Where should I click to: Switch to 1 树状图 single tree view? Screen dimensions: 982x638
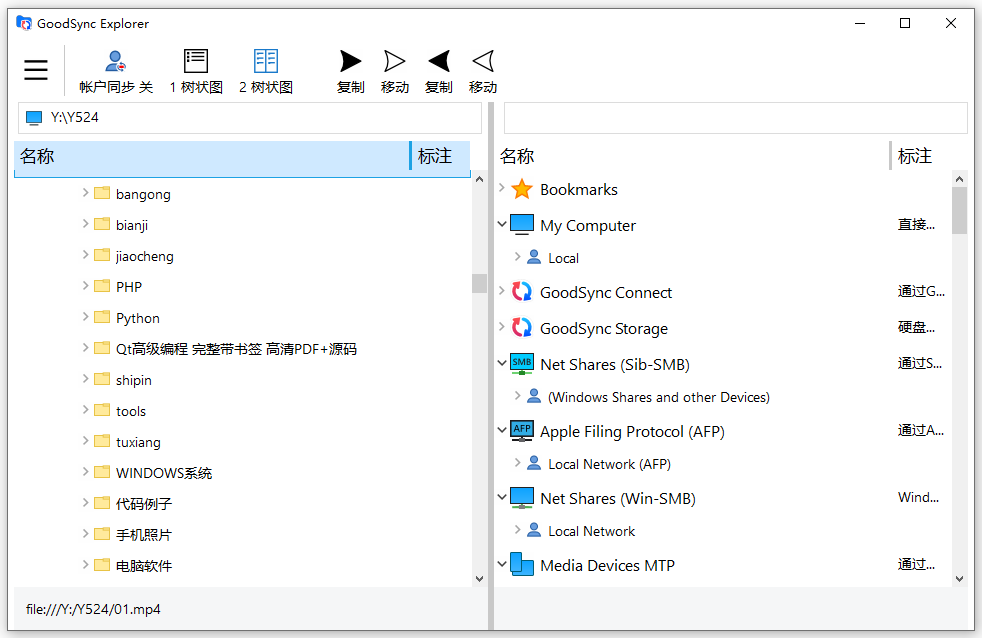coord(196,72)
